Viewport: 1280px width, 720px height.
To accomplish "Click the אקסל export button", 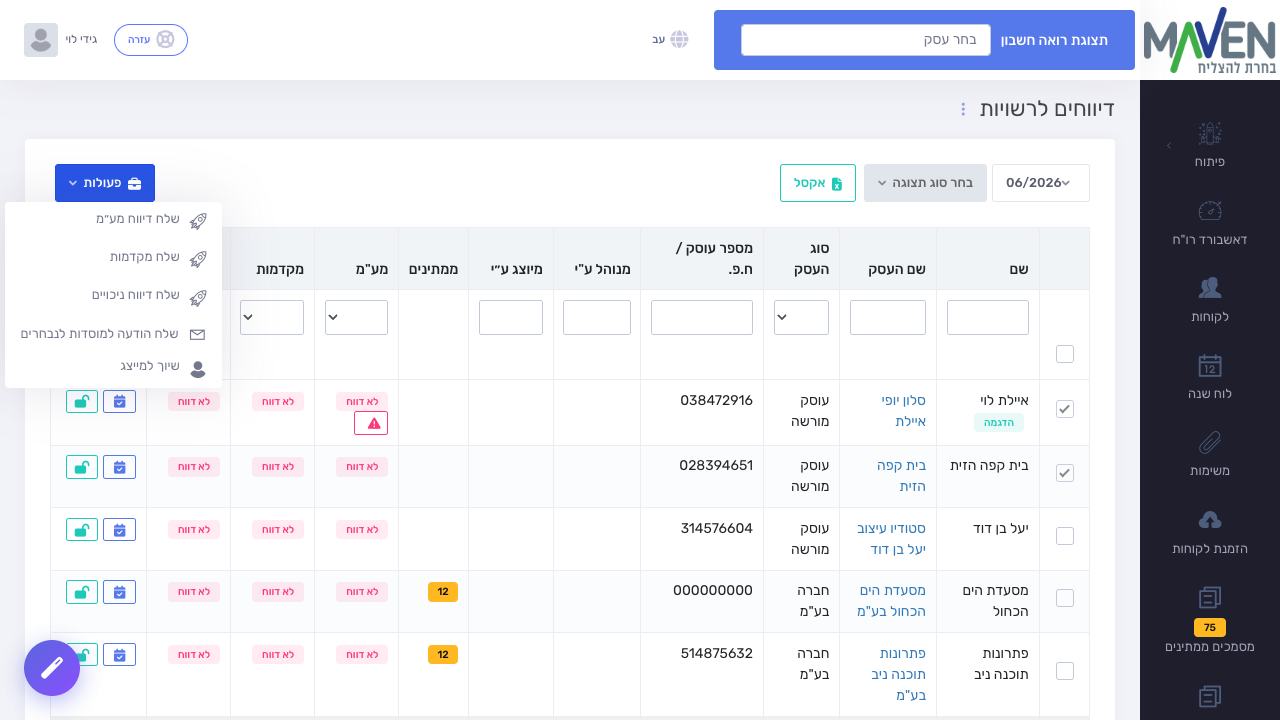I will click(818, 183).
